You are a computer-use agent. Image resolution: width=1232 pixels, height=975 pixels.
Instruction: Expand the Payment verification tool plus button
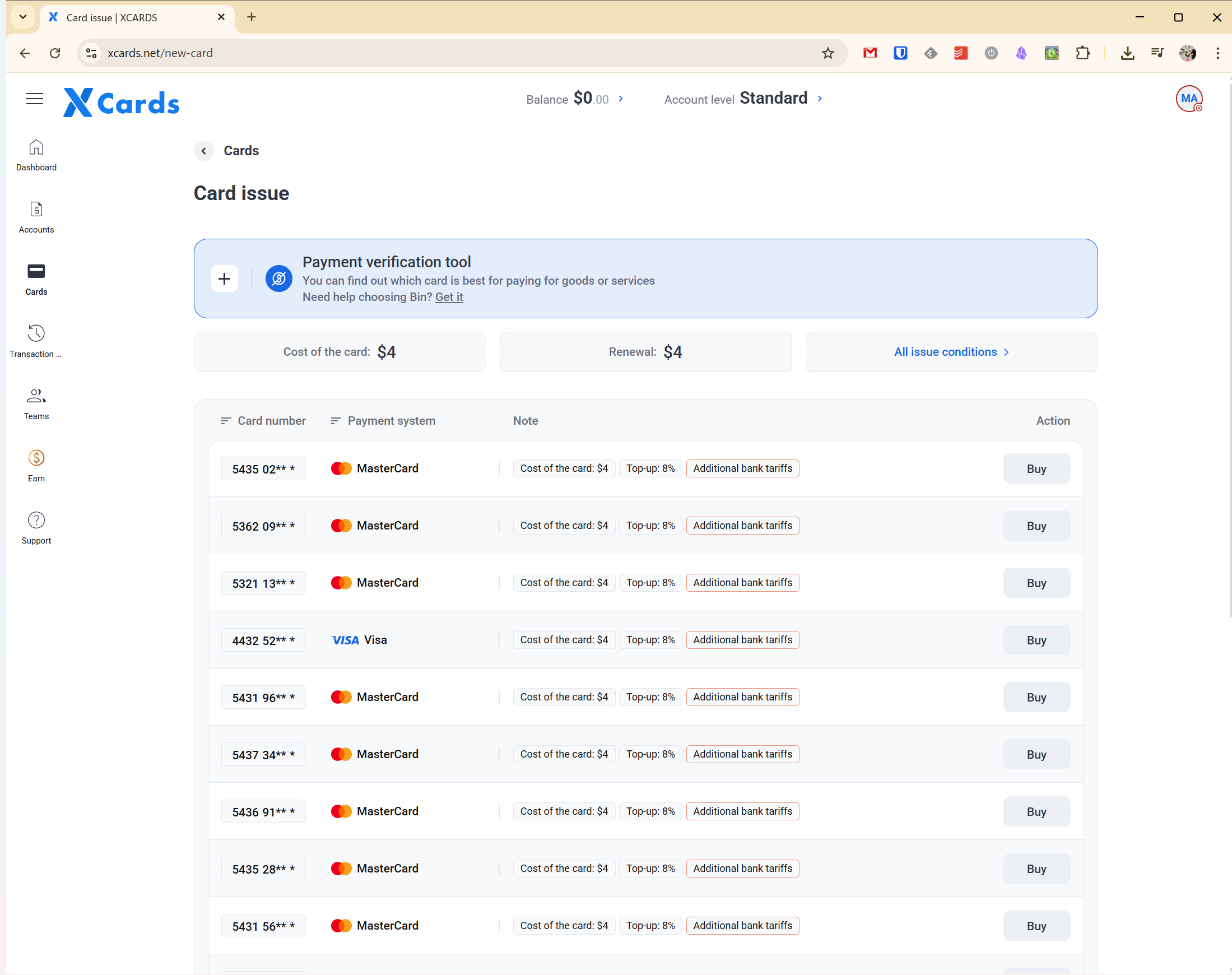(x=224, y=278)
